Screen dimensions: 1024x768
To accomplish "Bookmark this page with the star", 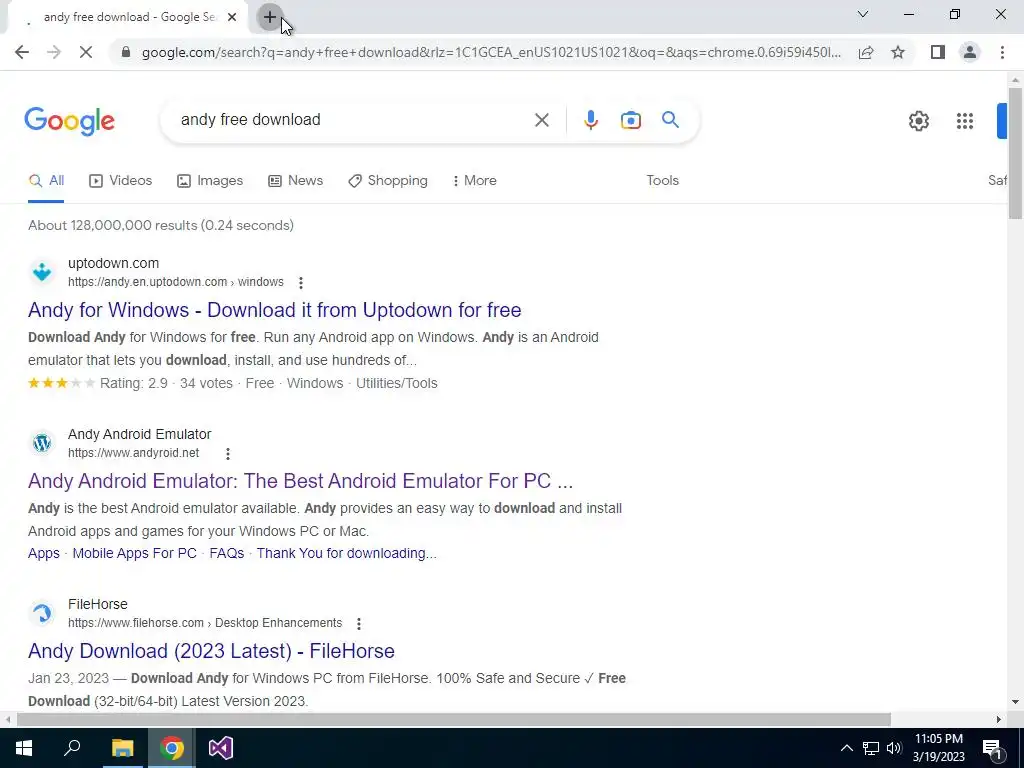I will (898, 52).
